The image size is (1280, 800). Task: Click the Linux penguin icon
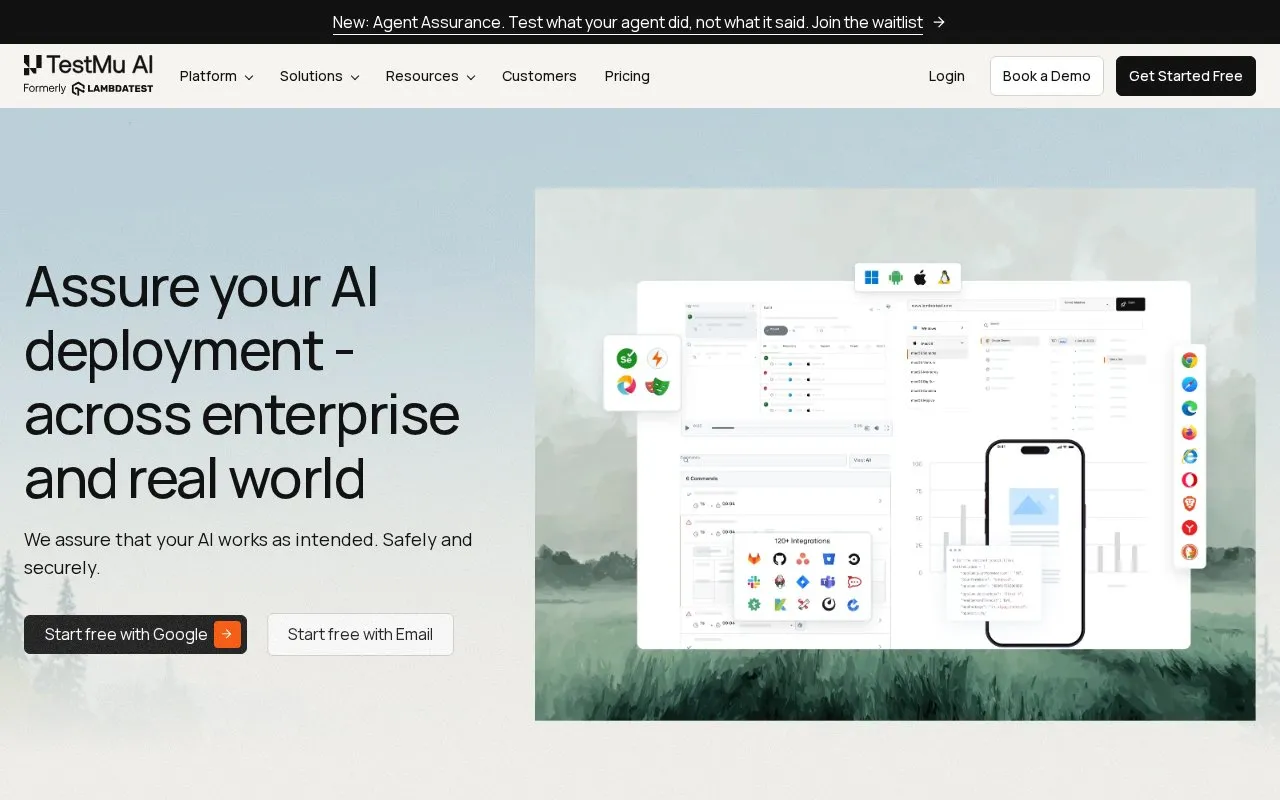(x=944, y=277)
